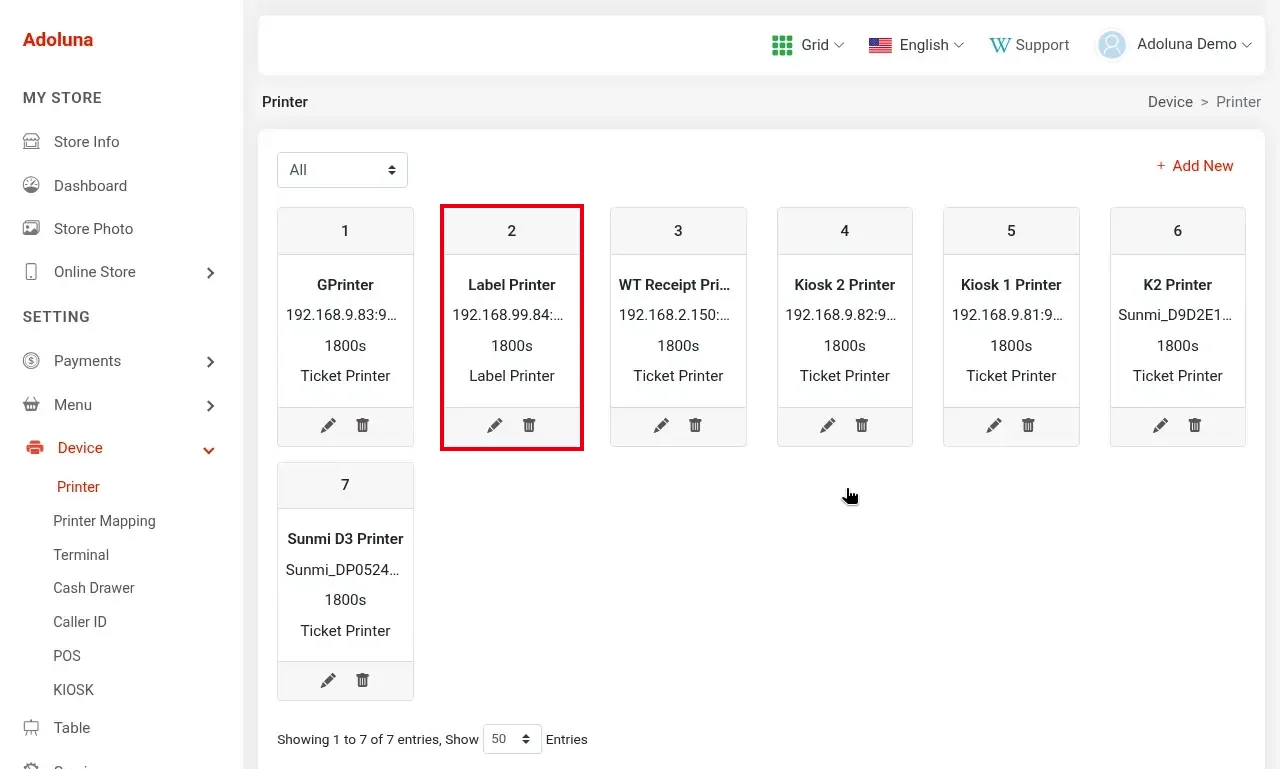Edit the WT Receipt printer card
The height and width of the screenshot is (769, 1280).
click(661, 425)
